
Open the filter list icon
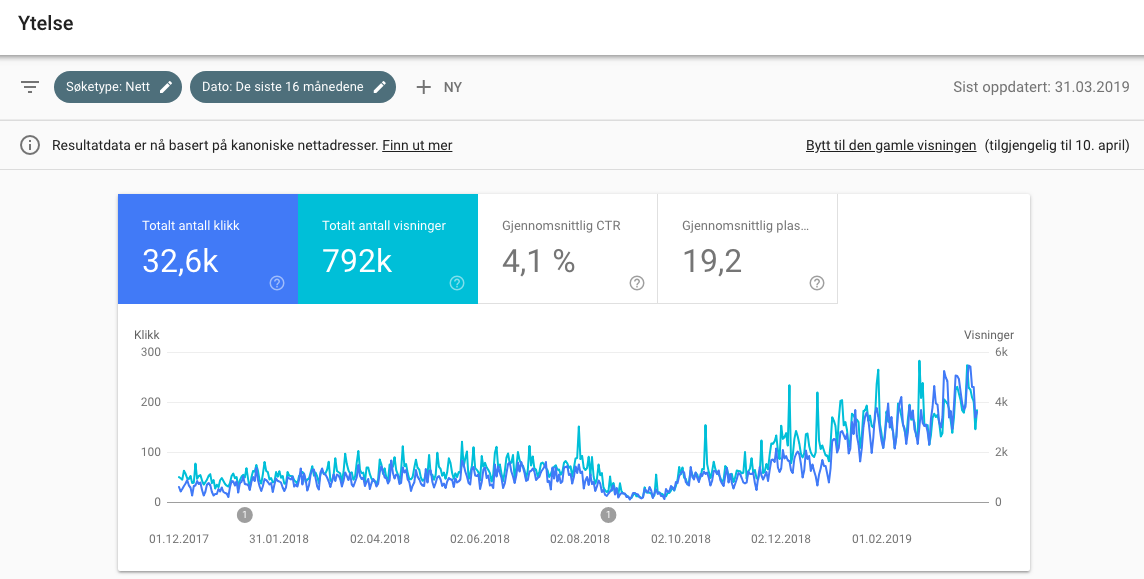click(30, 88)
